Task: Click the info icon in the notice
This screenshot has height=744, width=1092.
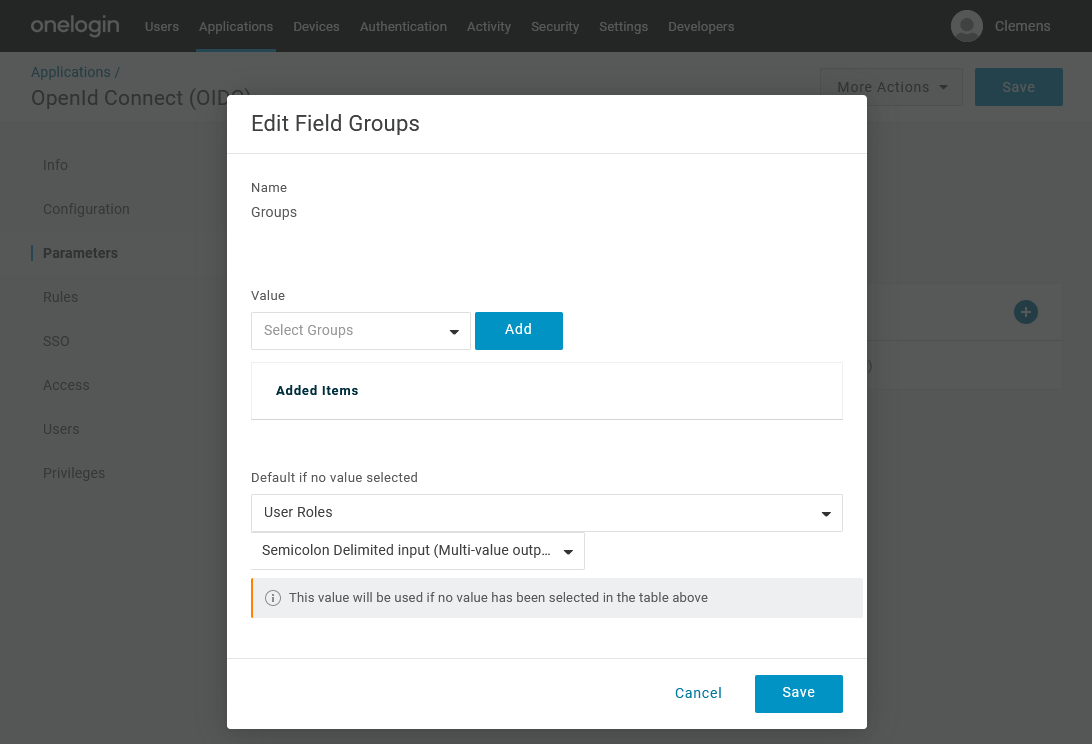Action: pos(272,598)
